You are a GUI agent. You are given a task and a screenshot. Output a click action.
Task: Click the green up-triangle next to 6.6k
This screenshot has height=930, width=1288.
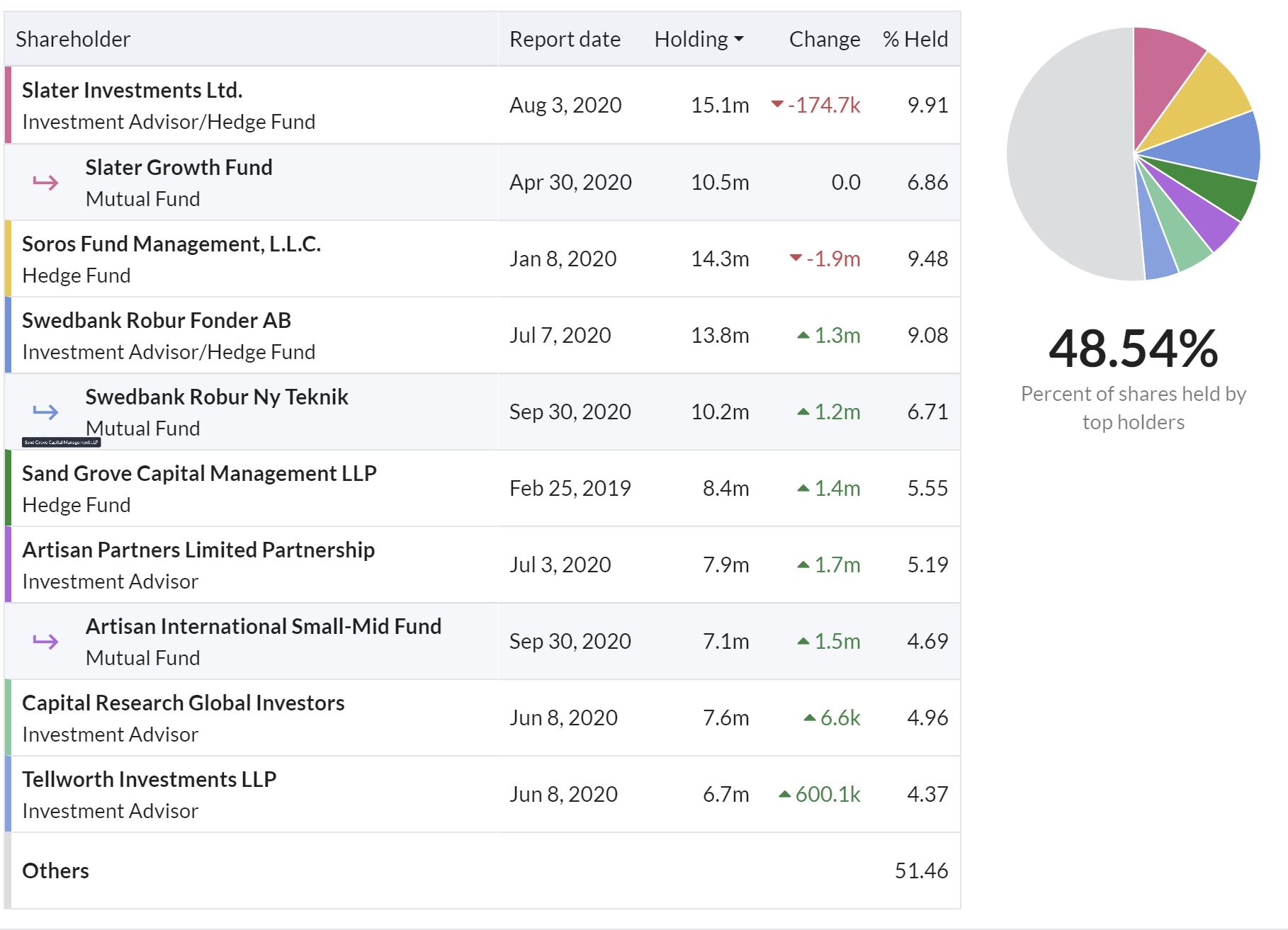tap(810, 718)
